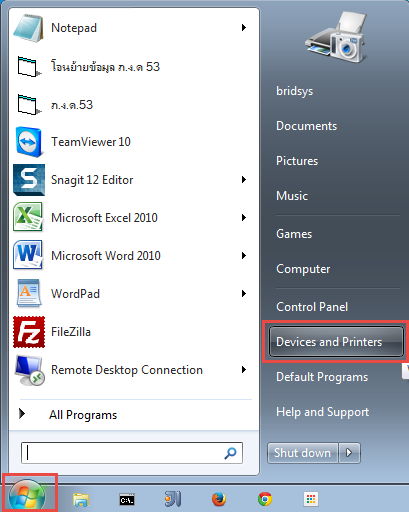Viewport: 409px width, 512px height.
Task: Click the ภ.ง.ด.53 text entry
Action: (72, 105)
